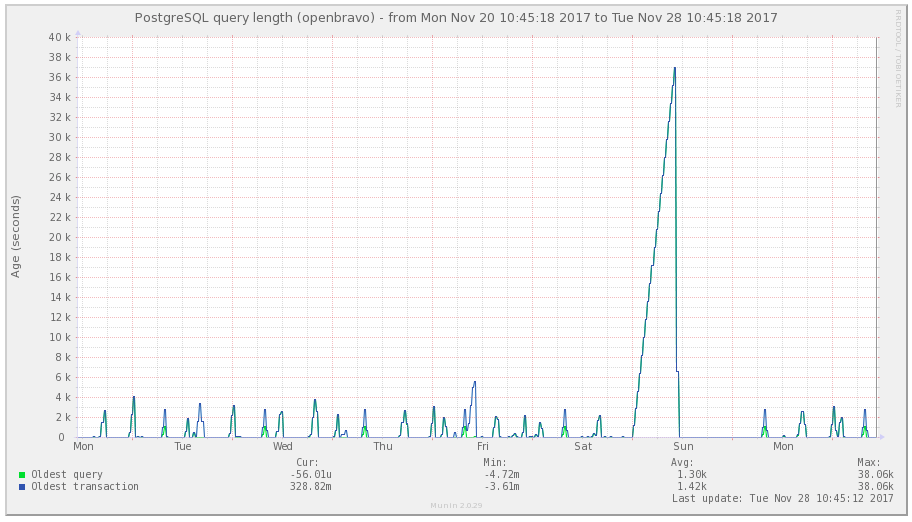912x522 pixels.
Task: Click the green Oldest query legend swatch
Action: (x=22, y=474)
